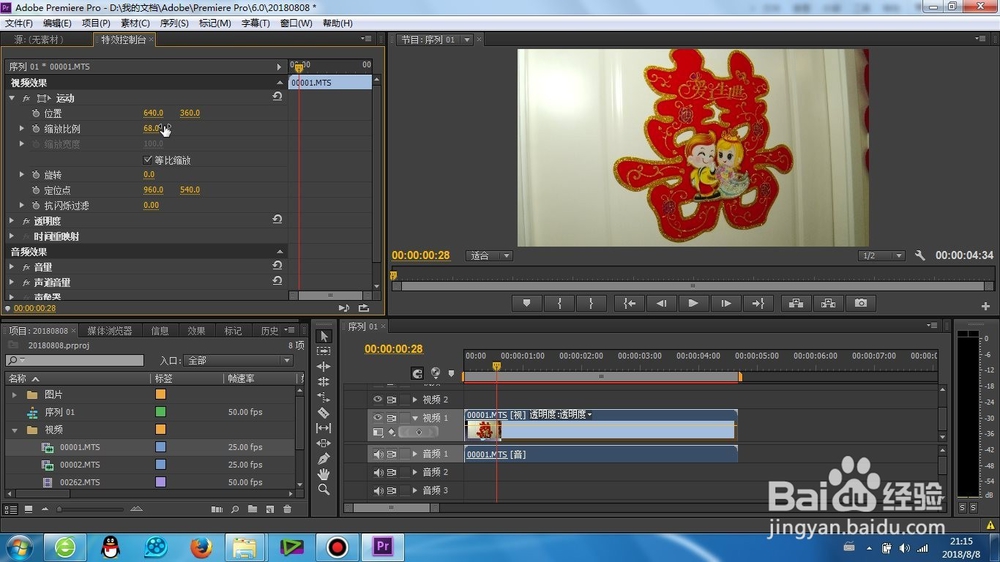Screen dimensions: 1000x562
Task: Click the Extract button
Action: pos(828,304)
